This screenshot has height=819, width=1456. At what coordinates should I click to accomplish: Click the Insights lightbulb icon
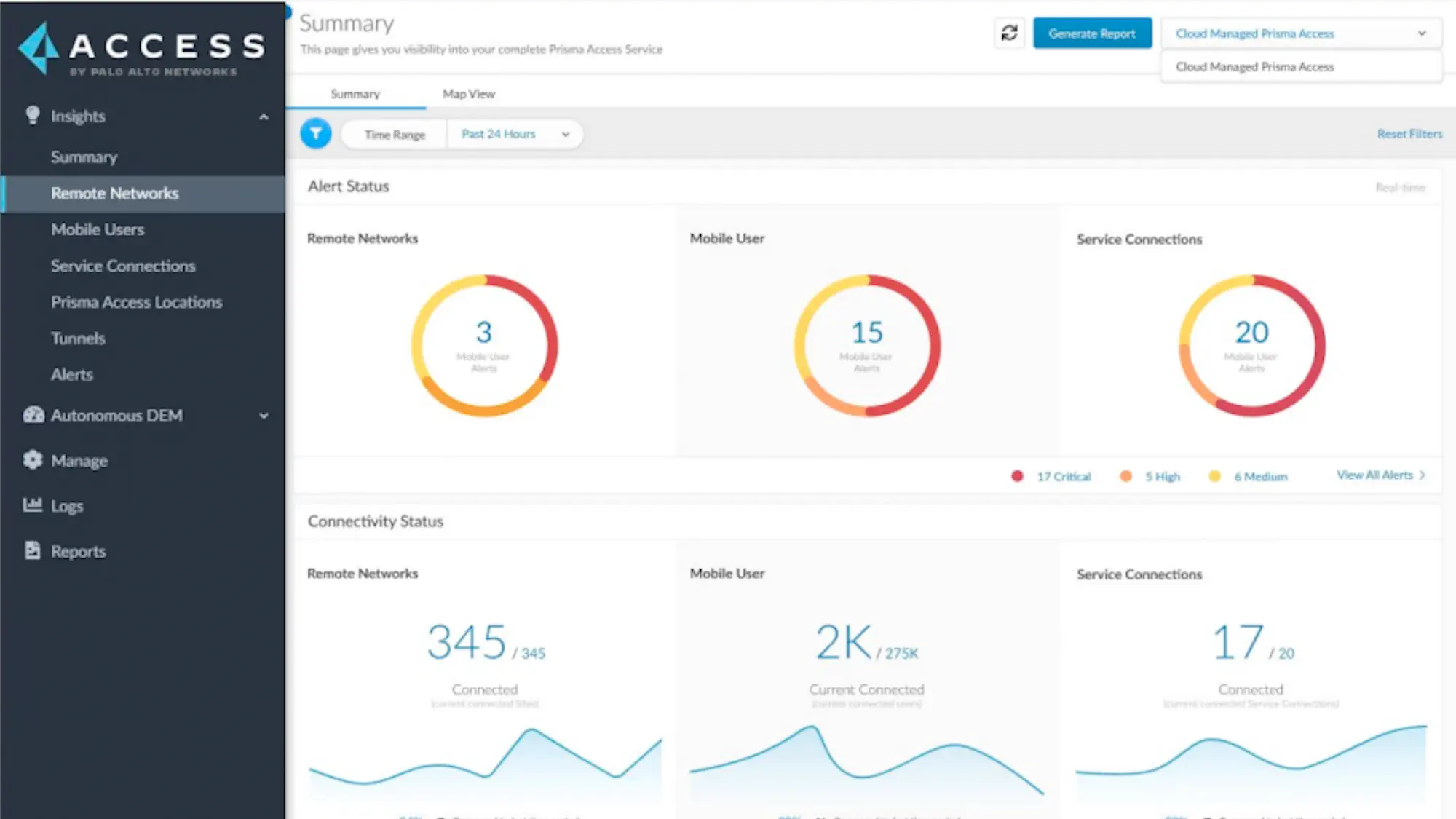pyautogui.click(x=33, y=116)
